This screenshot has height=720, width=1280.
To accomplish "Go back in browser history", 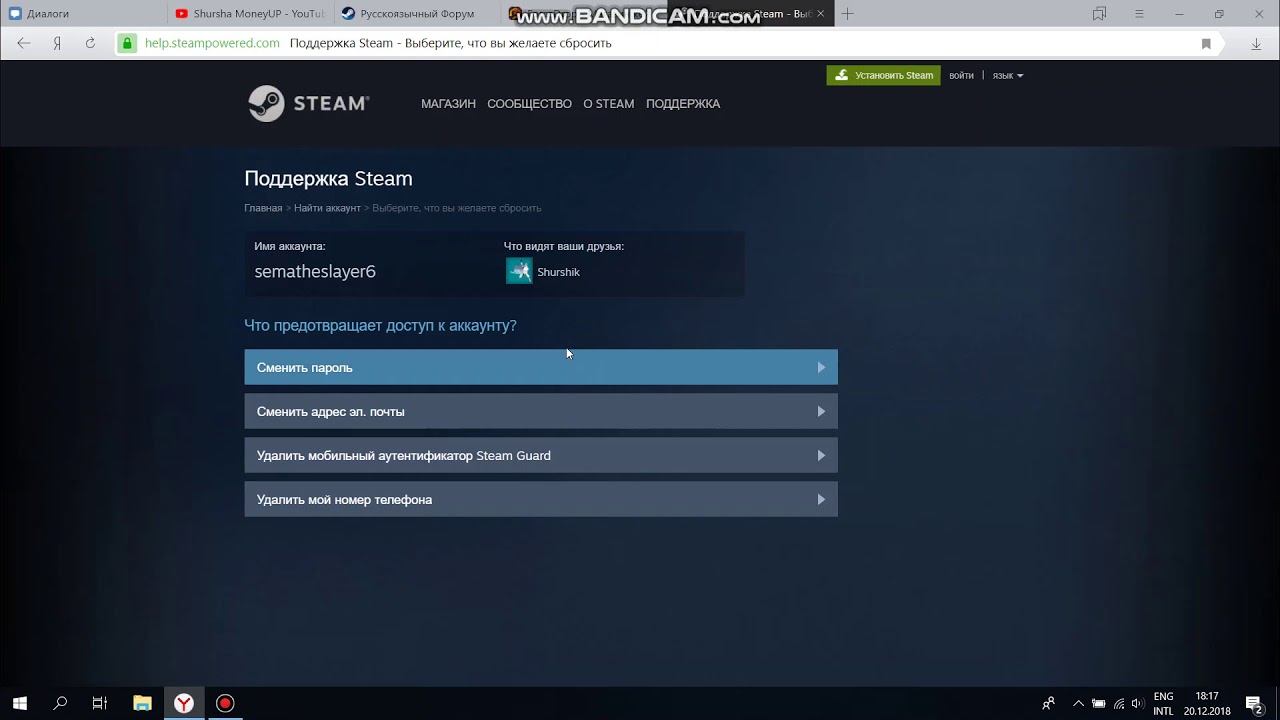I will click(x=24, y=43).
